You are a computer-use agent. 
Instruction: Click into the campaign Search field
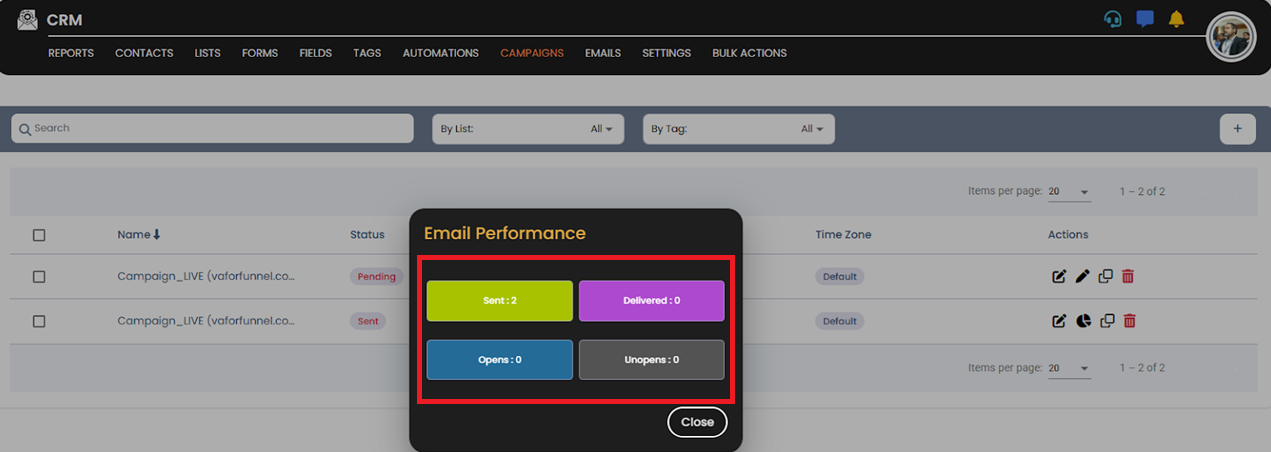coord(212,128)
